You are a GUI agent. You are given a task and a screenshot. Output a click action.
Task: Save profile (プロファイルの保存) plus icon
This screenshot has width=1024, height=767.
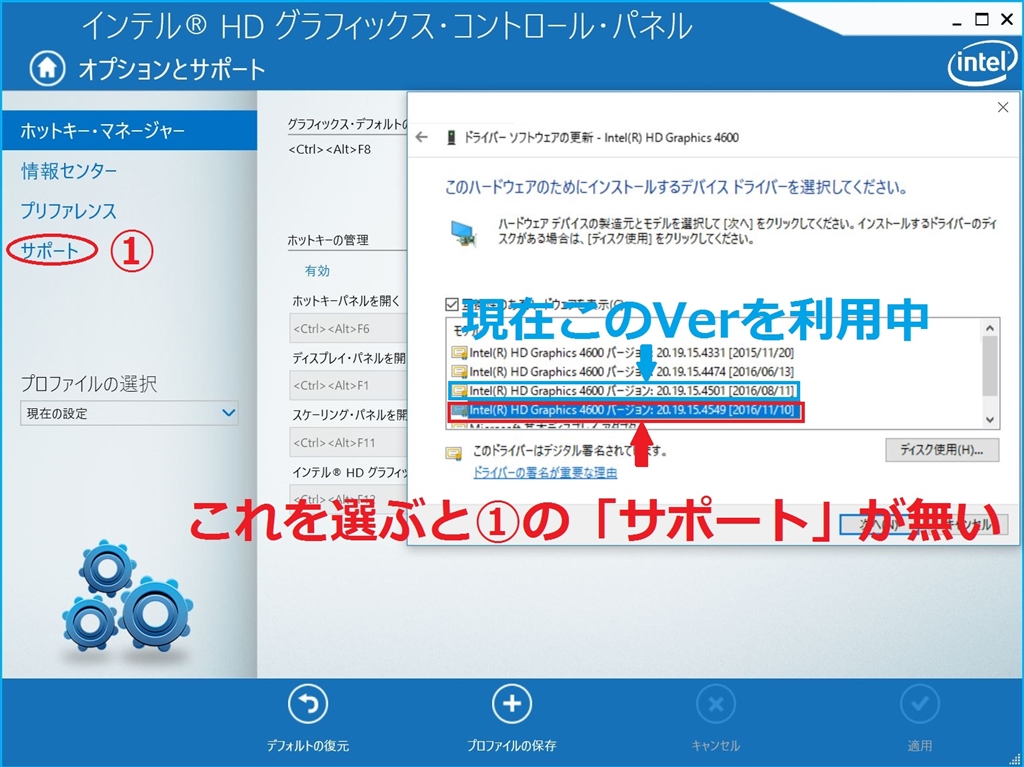(511, 704)
